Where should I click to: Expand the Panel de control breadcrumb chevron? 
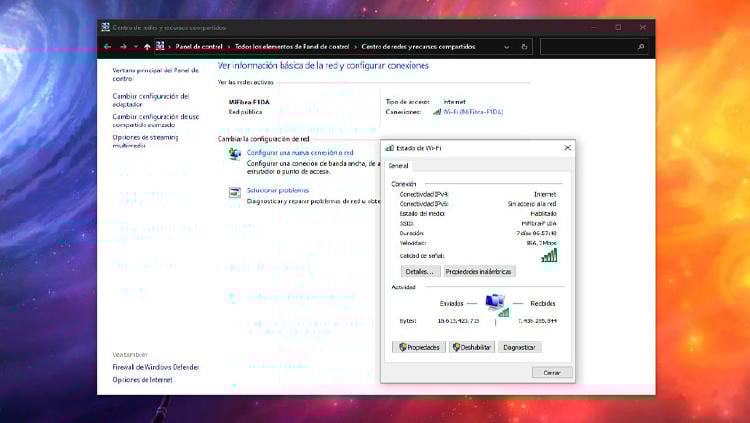click(229, 46)
